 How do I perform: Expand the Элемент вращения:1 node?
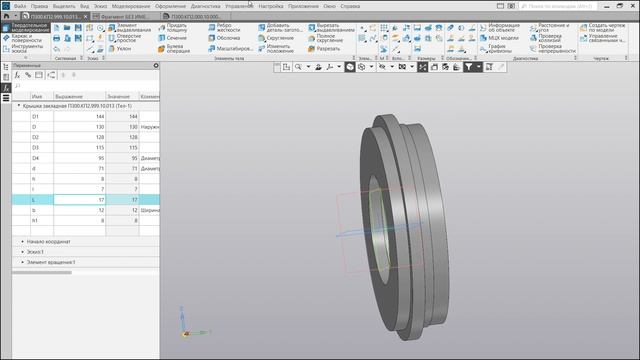pyautogui.click(x=22, y=262)
